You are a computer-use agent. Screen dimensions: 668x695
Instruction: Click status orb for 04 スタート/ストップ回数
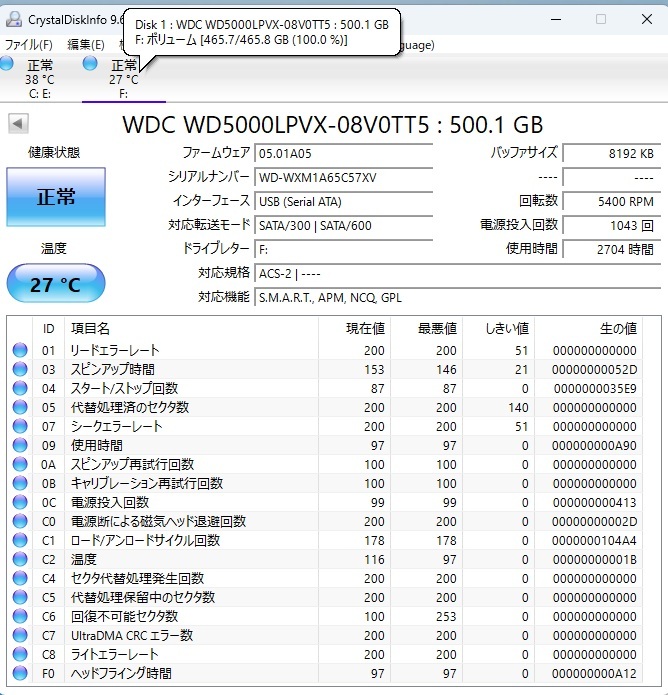click(20, 388)
